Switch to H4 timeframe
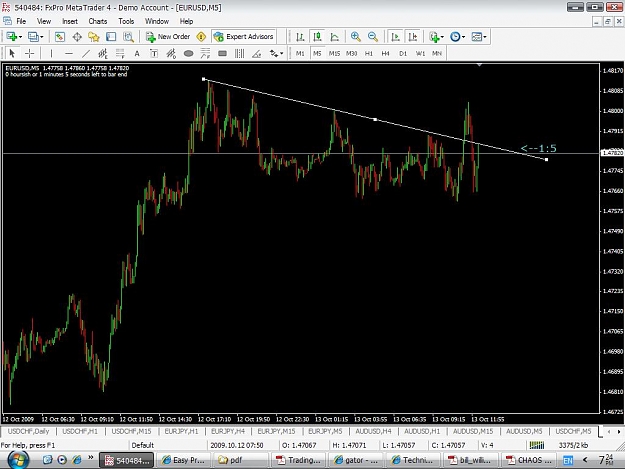The width and height of the screenshot is (625, 469). [385, 53]
